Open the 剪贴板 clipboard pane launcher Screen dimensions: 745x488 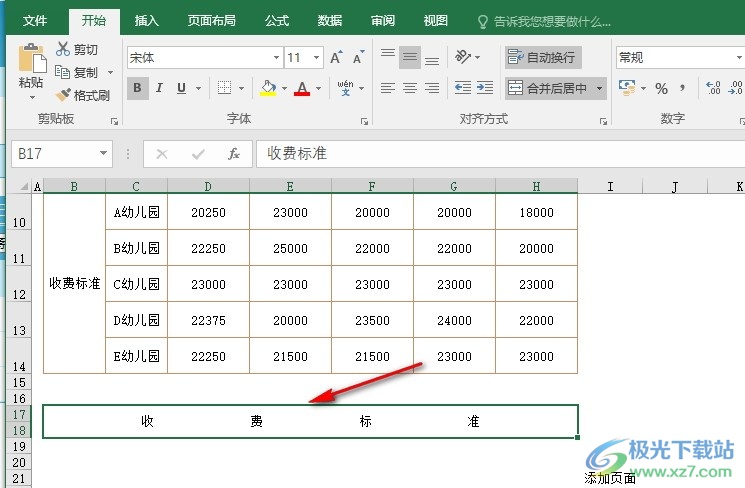pyautogui.click(x=115, y=122)
